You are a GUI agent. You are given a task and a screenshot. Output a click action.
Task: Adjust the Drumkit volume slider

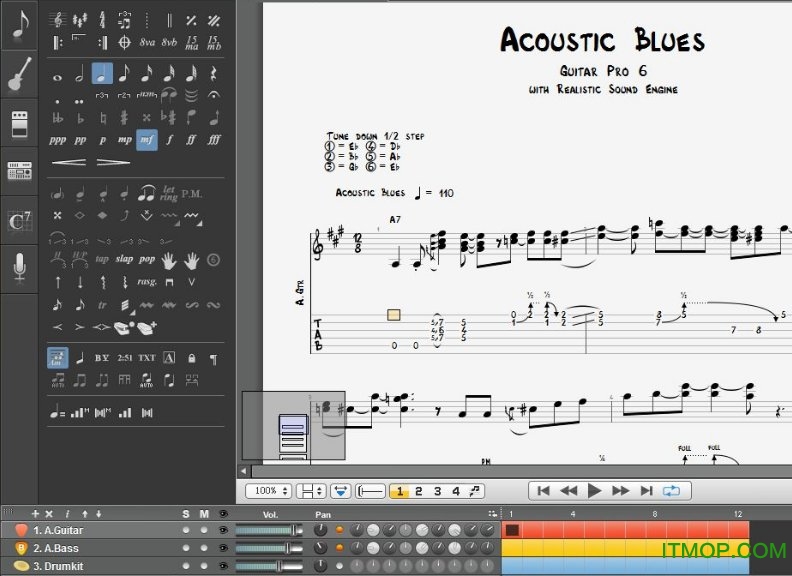[x=269, y=566]
